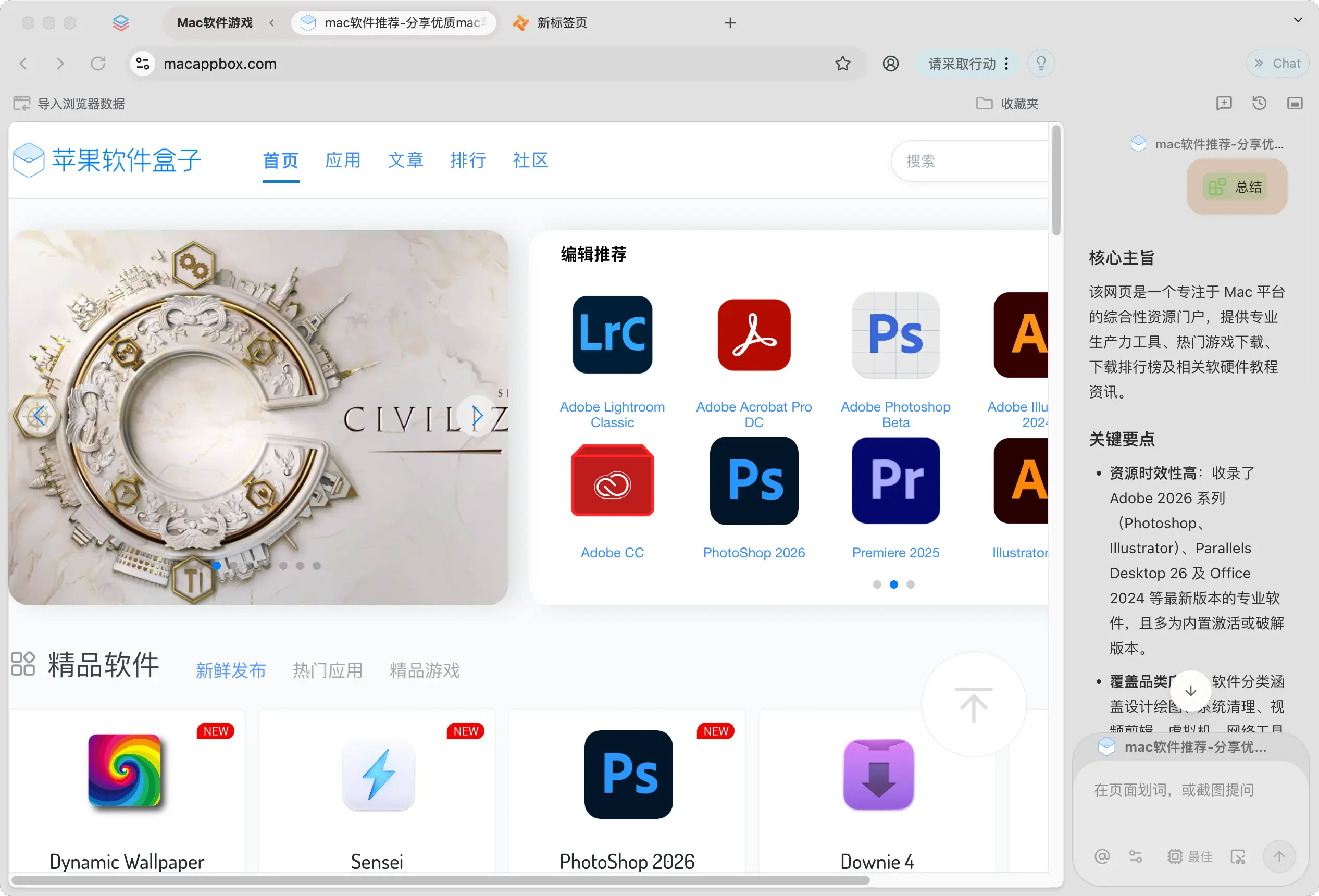Click the 总结 summary button
Image resolution: width=1319 pixels, height=896 pixels.
pyautogui.click(x=1236, y=186)
